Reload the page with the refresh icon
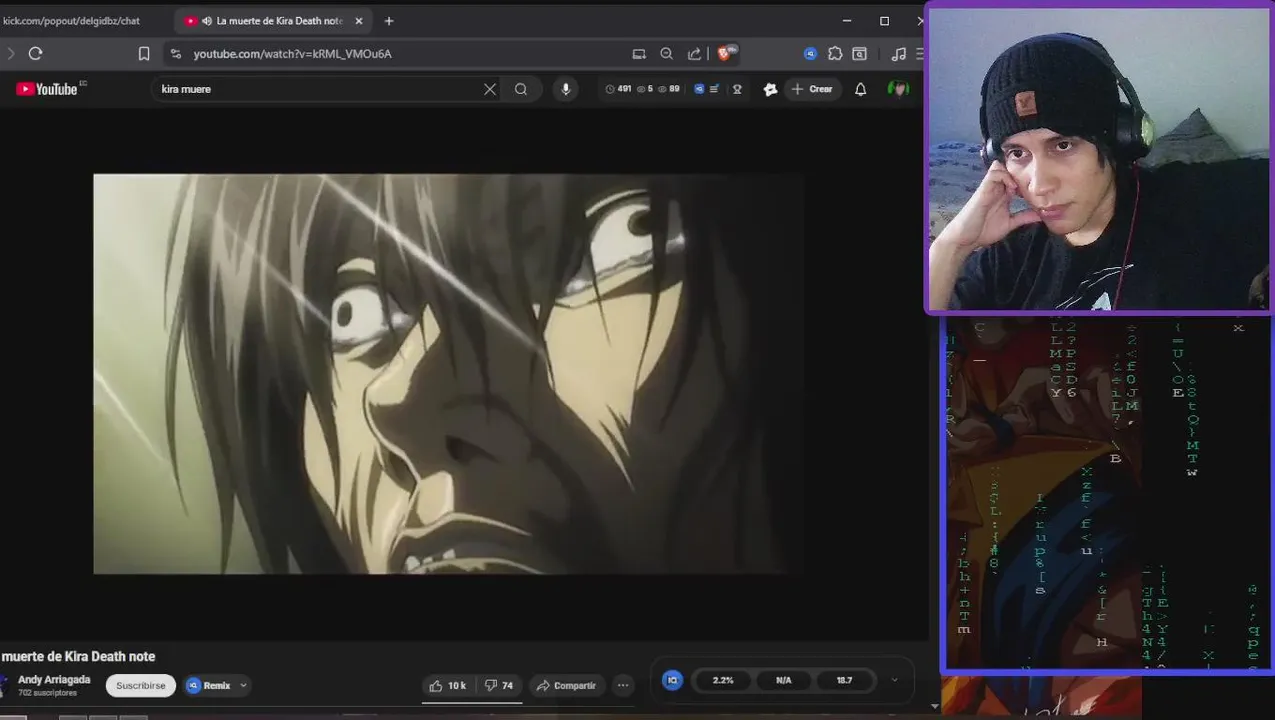The height and width of the screenshot is (720, 1275). point(36,54)
